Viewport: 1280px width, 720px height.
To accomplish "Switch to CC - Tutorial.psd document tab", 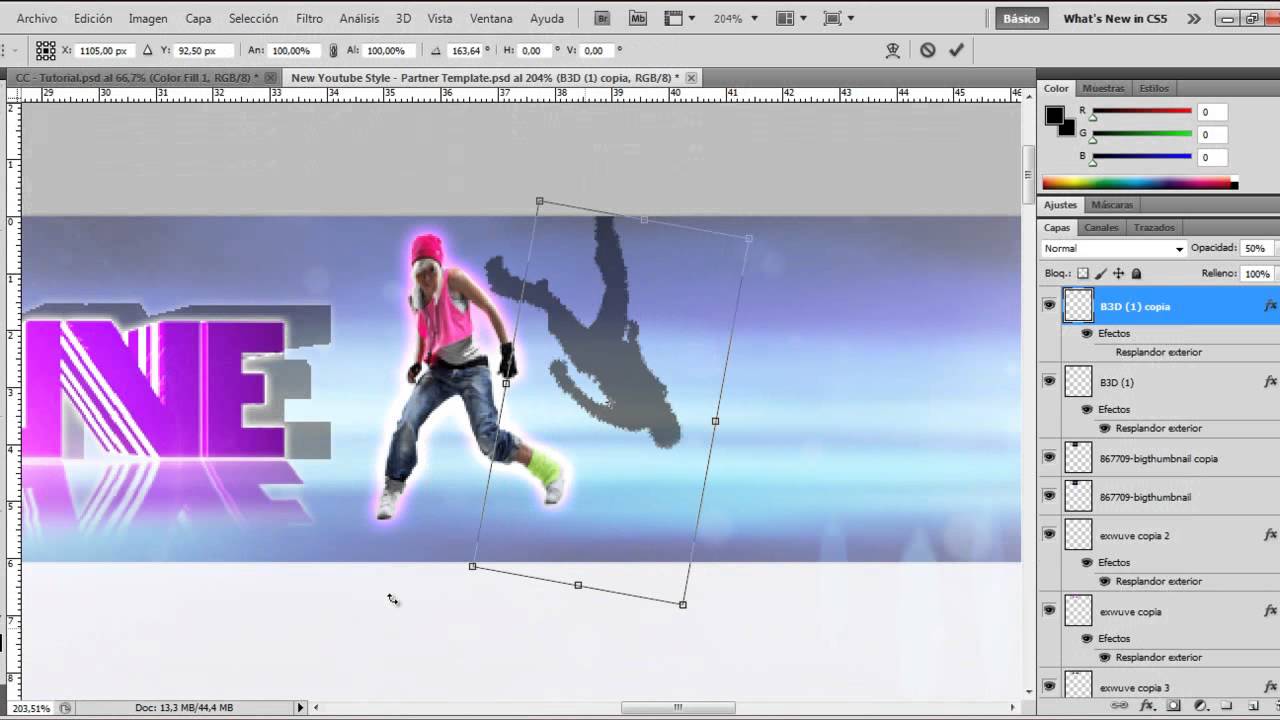I will [137, 77].
